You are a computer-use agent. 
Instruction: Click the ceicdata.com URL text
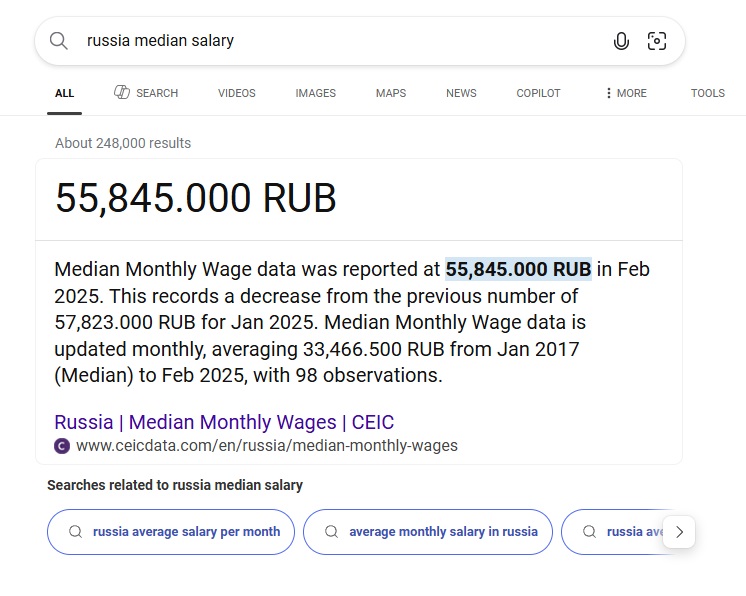(x=266, y=446)
